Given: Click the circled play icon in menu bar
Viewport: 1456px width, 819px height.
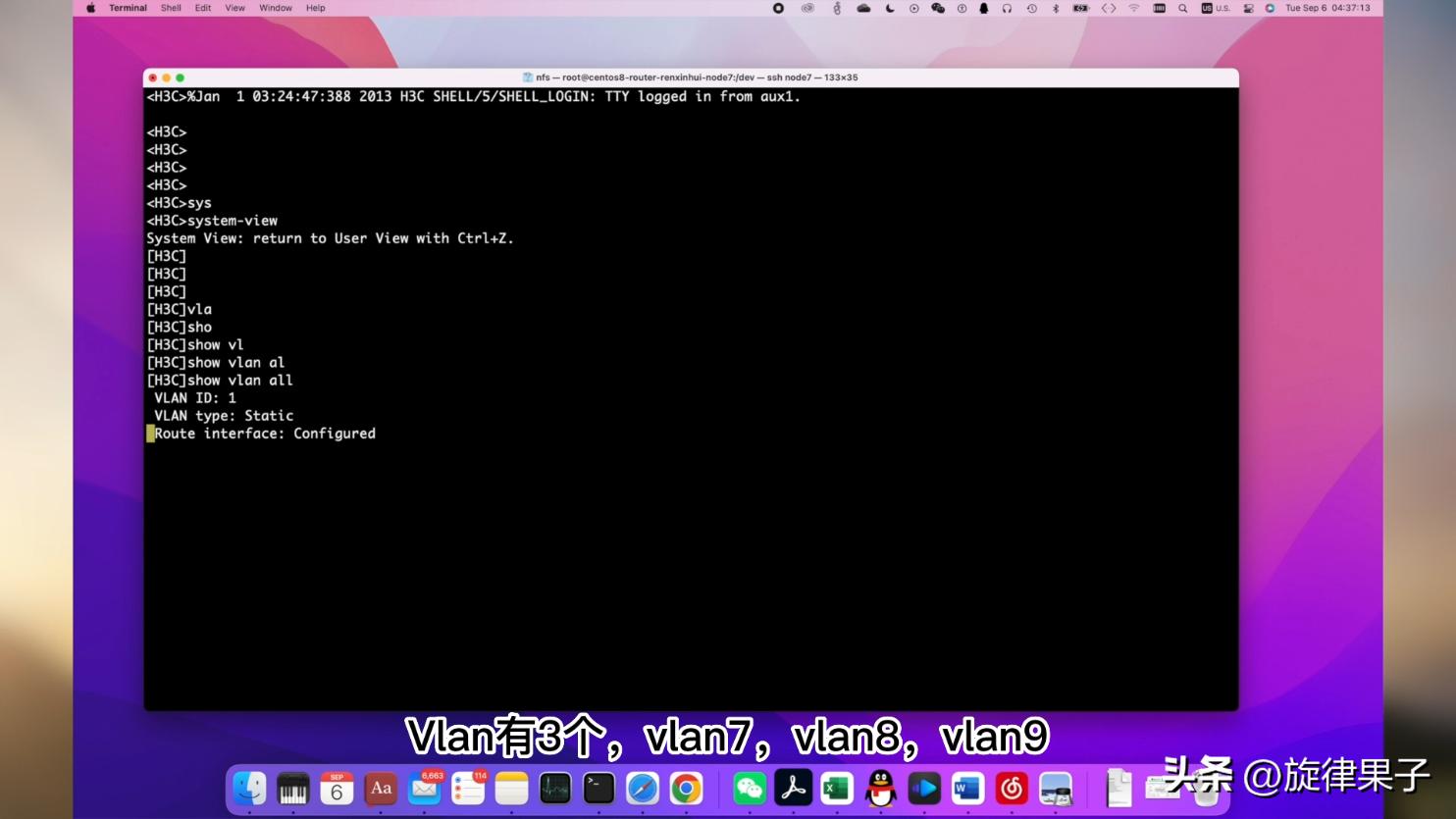Looking at the screenshot, I should tap(913, 8).
